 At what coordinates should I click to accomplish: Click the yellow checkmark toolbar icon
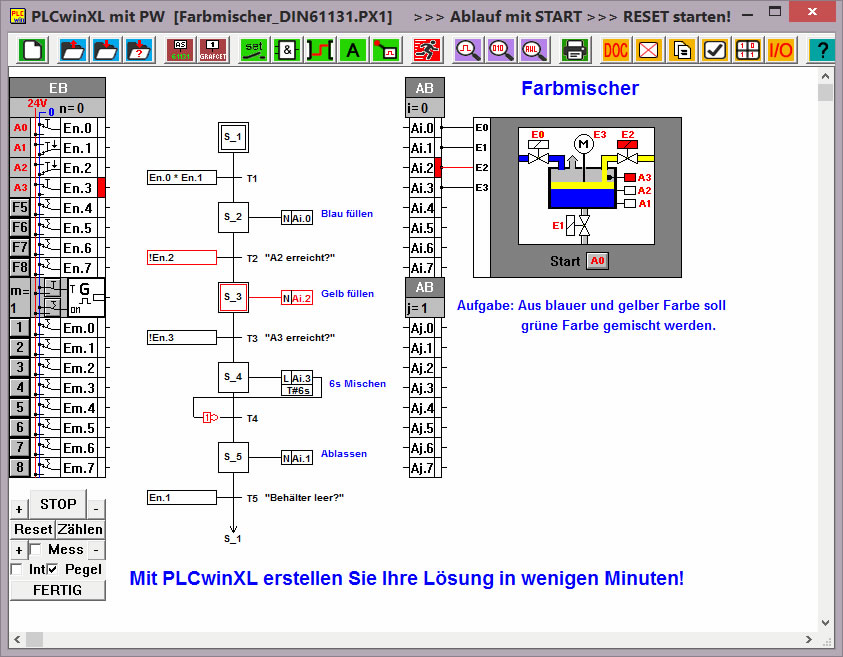tap(714, 50)
